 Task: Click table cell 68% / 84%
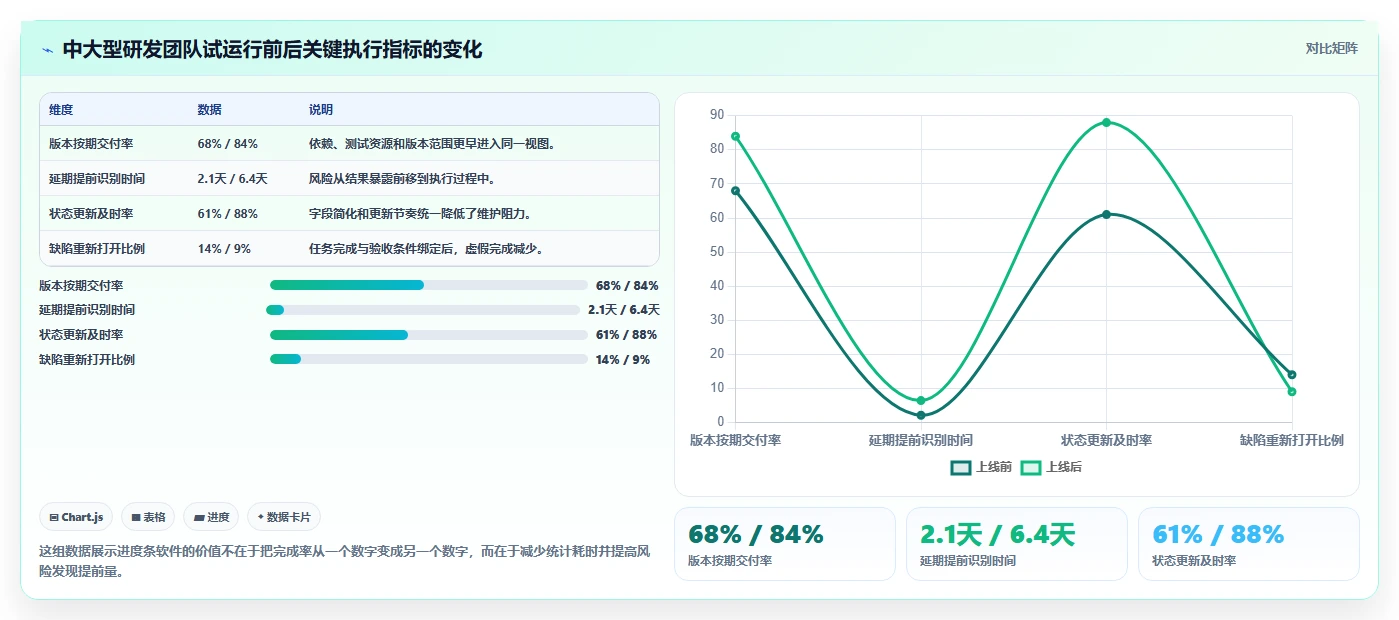228,144
